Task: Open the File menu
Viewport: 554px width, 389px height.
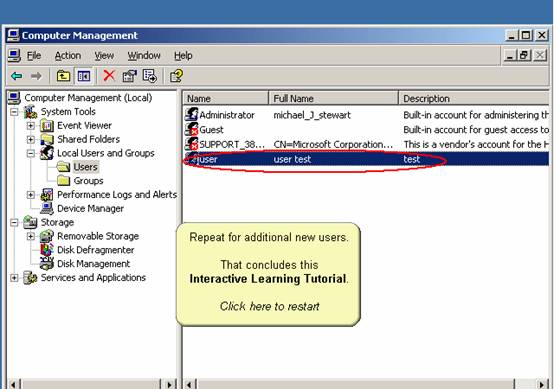Action: [x=34, y=56]
